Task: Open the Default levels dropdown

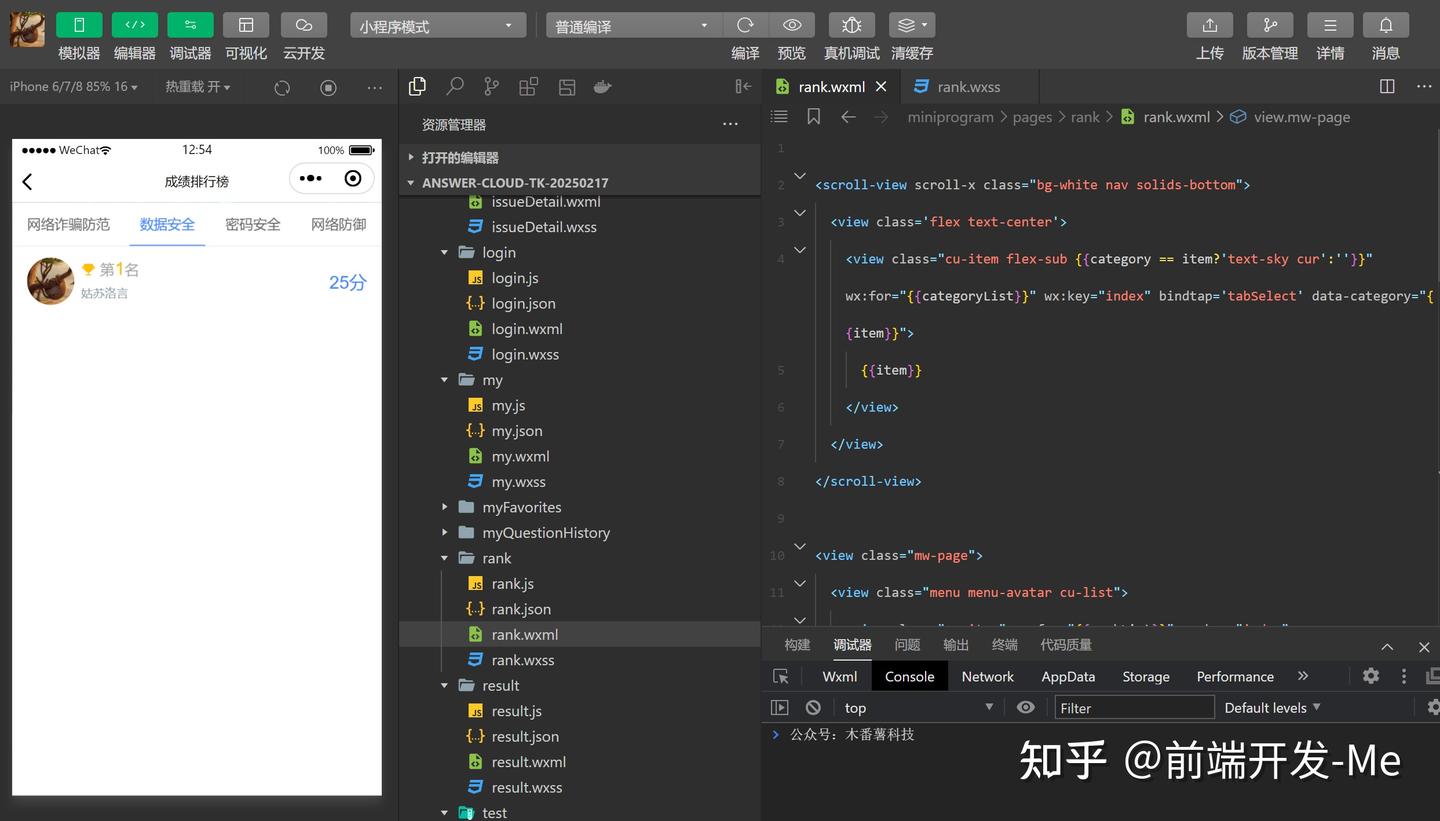Action: (x=1273, y=707)
